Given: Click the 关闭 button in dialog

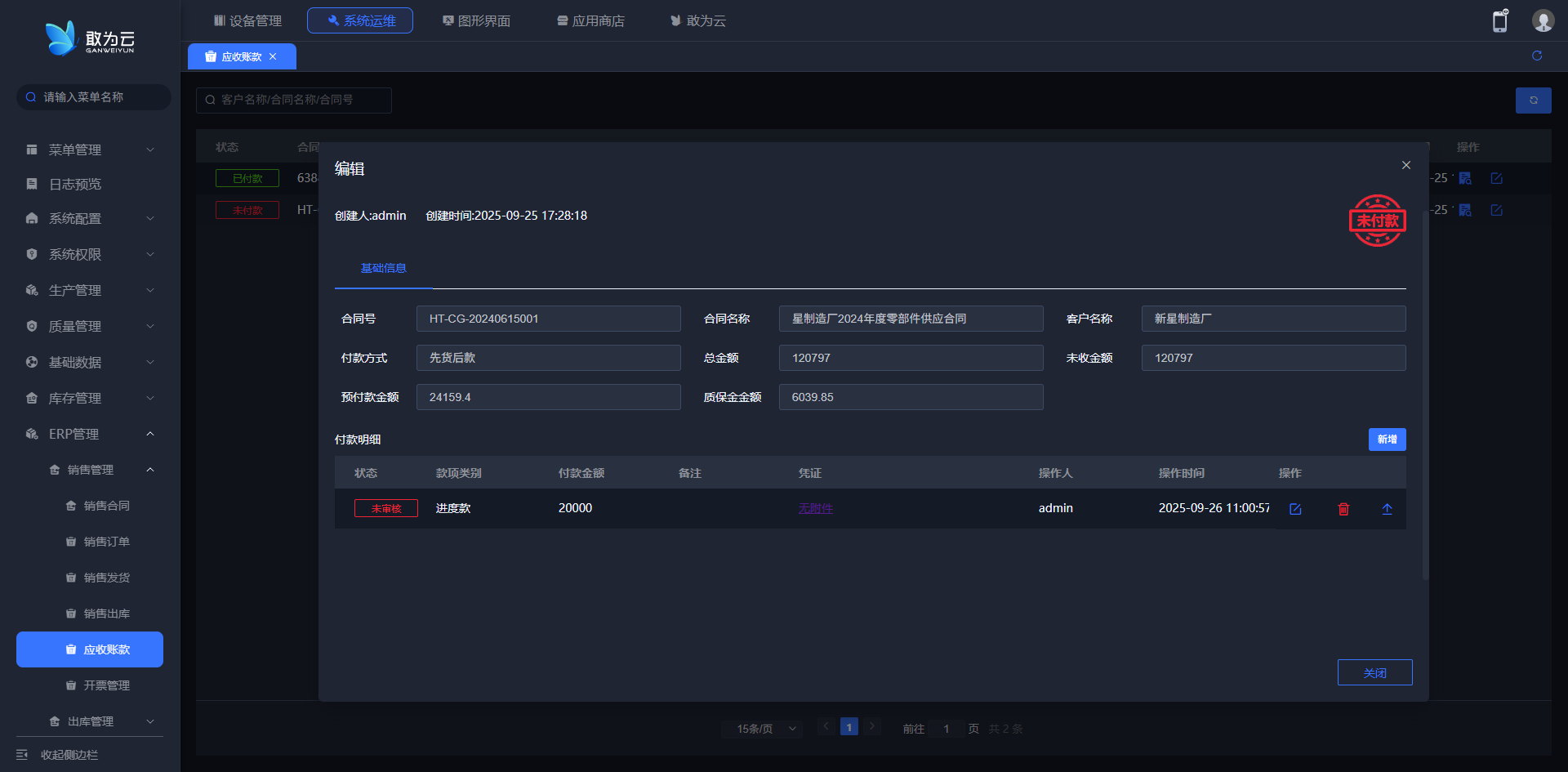Looking at the screenshot, I should point(1374,672).
